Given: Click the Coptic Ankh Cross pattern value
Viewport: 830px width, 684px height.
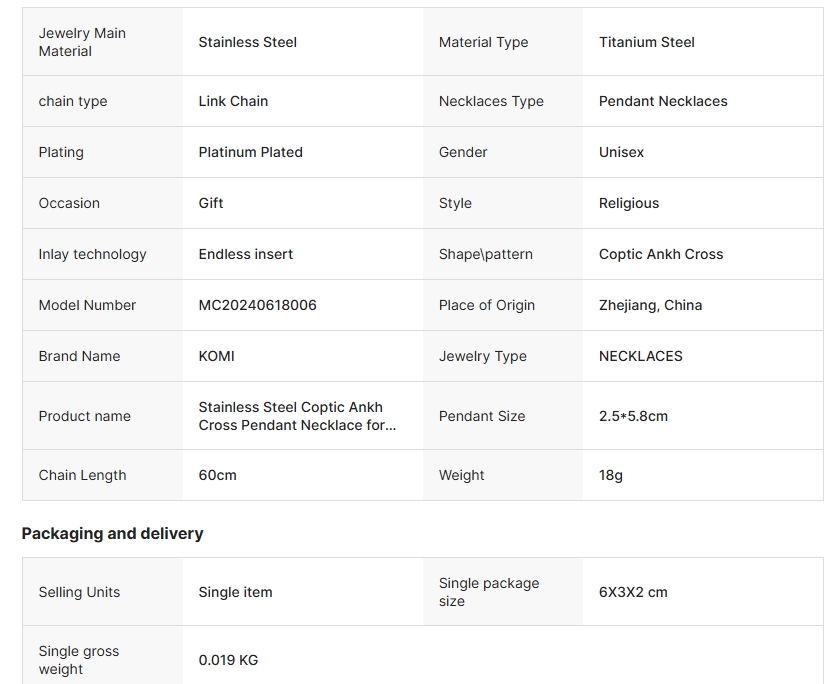Looking at the screenshot, I should point(661,254).
